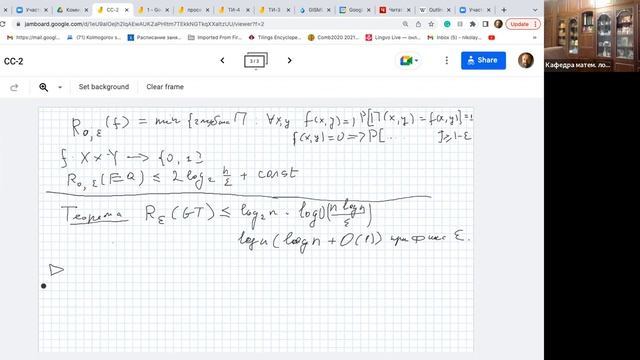The image size is (640, 360).
Task: Close the active CC-2 browser tab
Action: [x=127, y=10]
